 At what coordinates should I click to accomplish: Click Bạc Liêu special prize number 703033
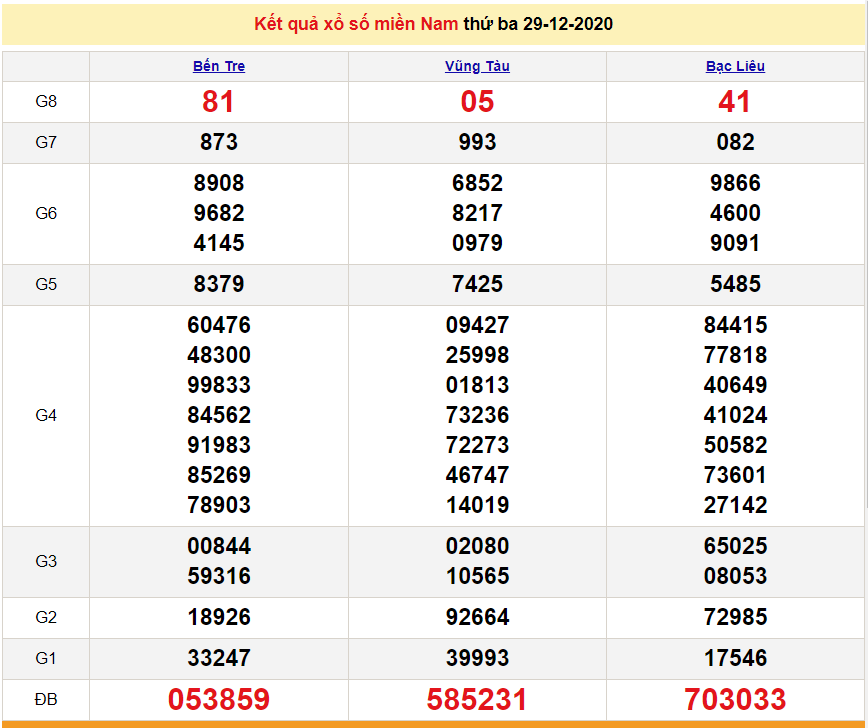click(735, 699)
